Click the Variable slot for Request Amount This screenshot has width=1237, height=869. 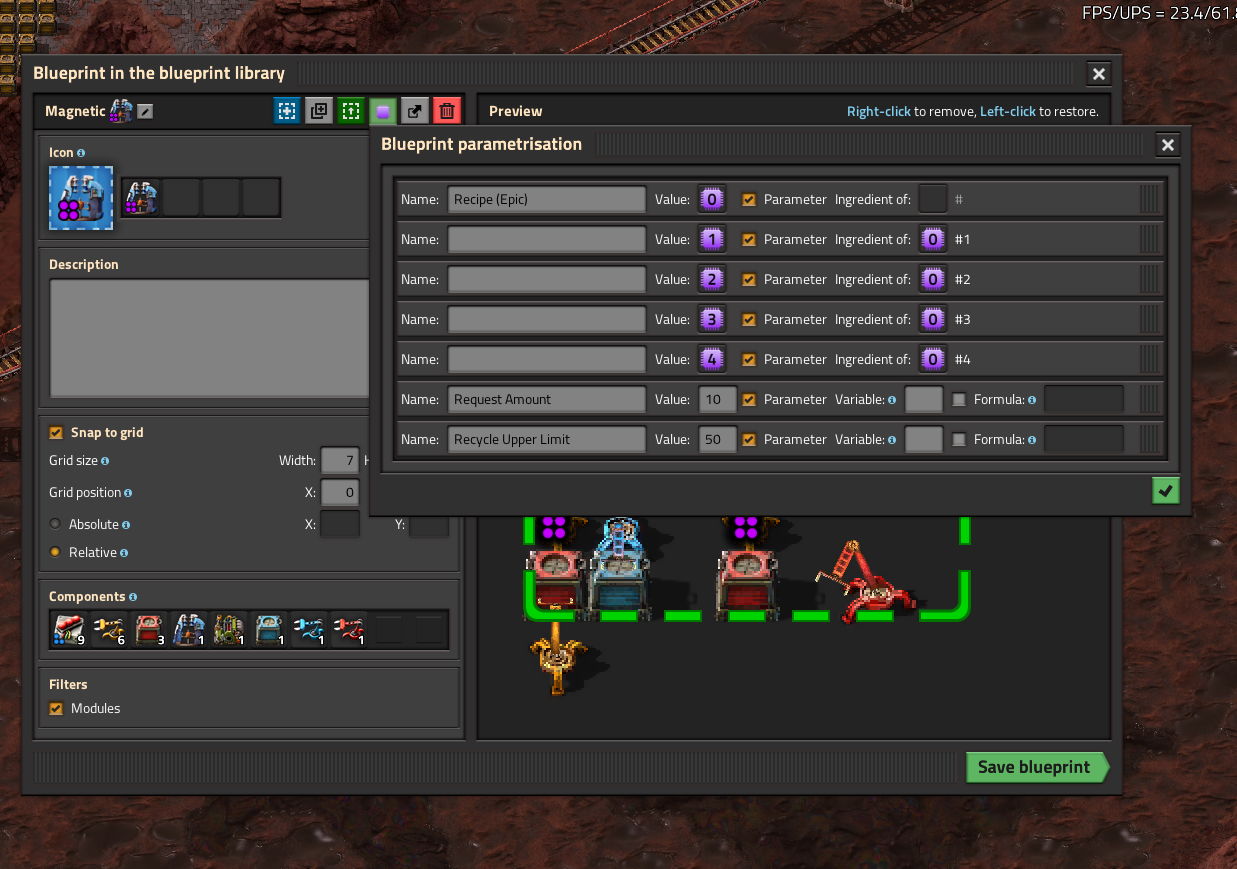(x=924, y=399)
